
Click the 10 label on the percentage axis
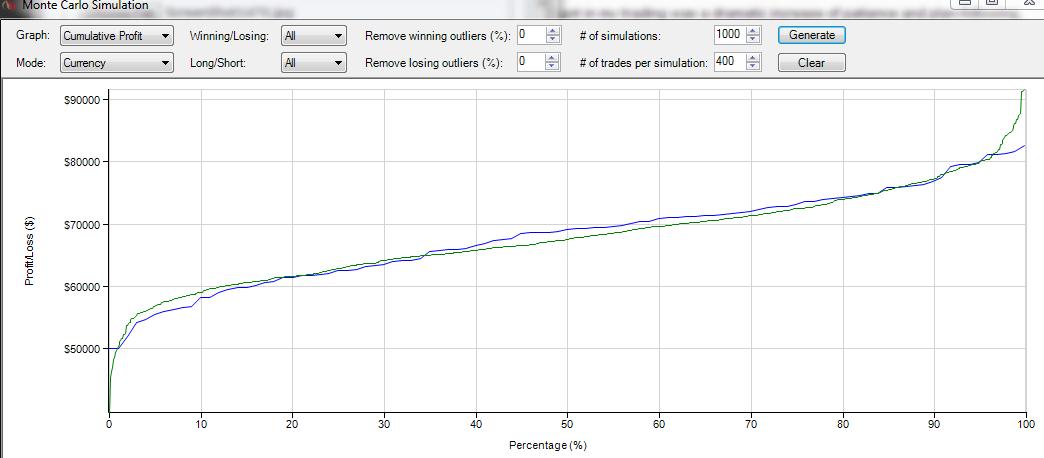200,423
